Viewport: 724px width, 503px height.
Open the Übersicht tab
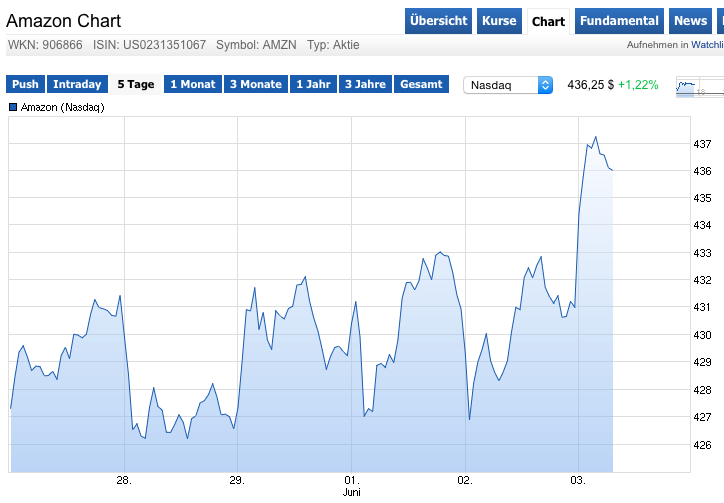[x=439, y=21]
